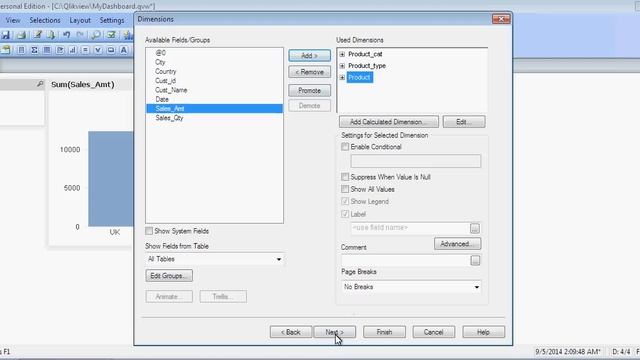Enable Show System Fields checkbox
The image size is (640, 360).
pyautogui.click(x=149, y=231)
